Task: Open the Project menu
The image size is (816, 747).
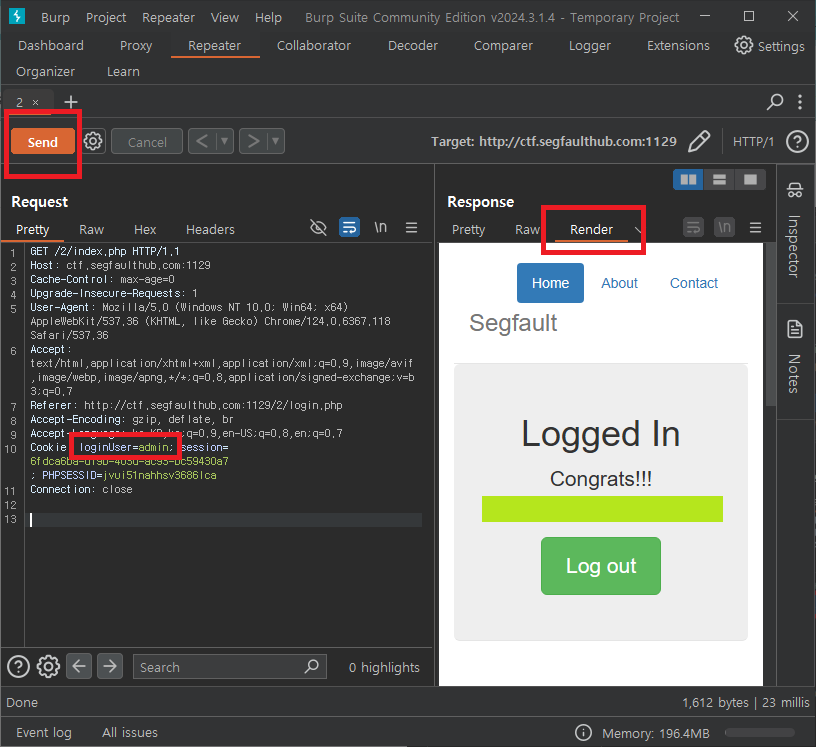Action: [105, 17]
